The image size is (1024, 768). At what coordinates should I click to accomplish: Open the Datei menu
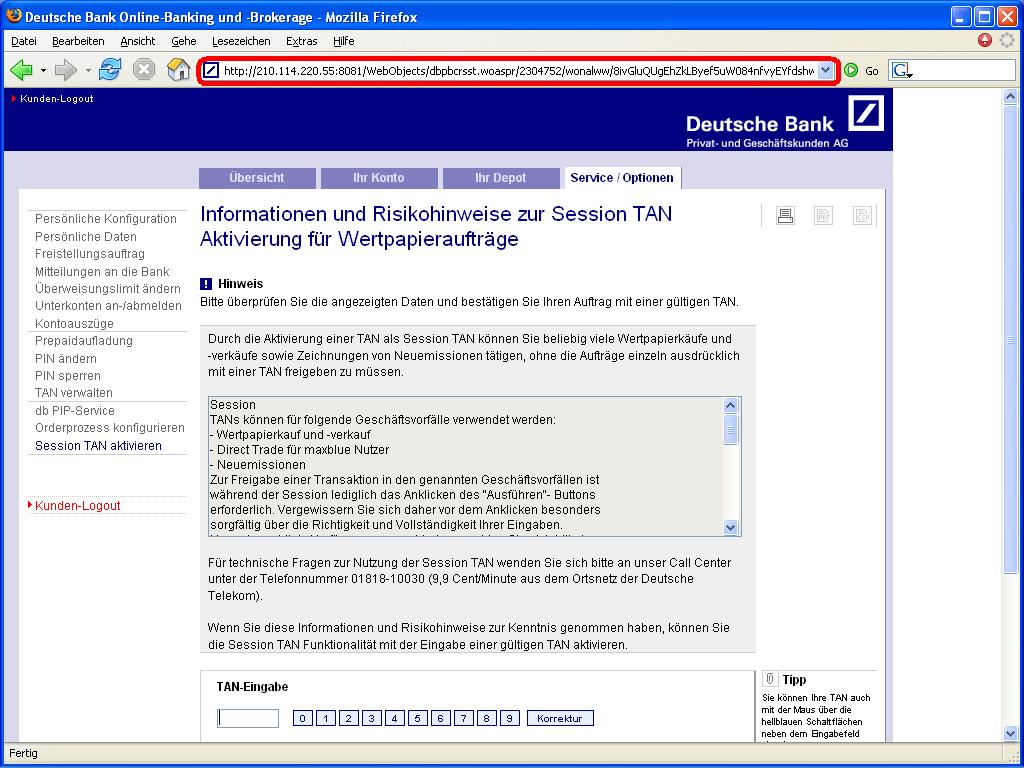click(x=24, y=41)
